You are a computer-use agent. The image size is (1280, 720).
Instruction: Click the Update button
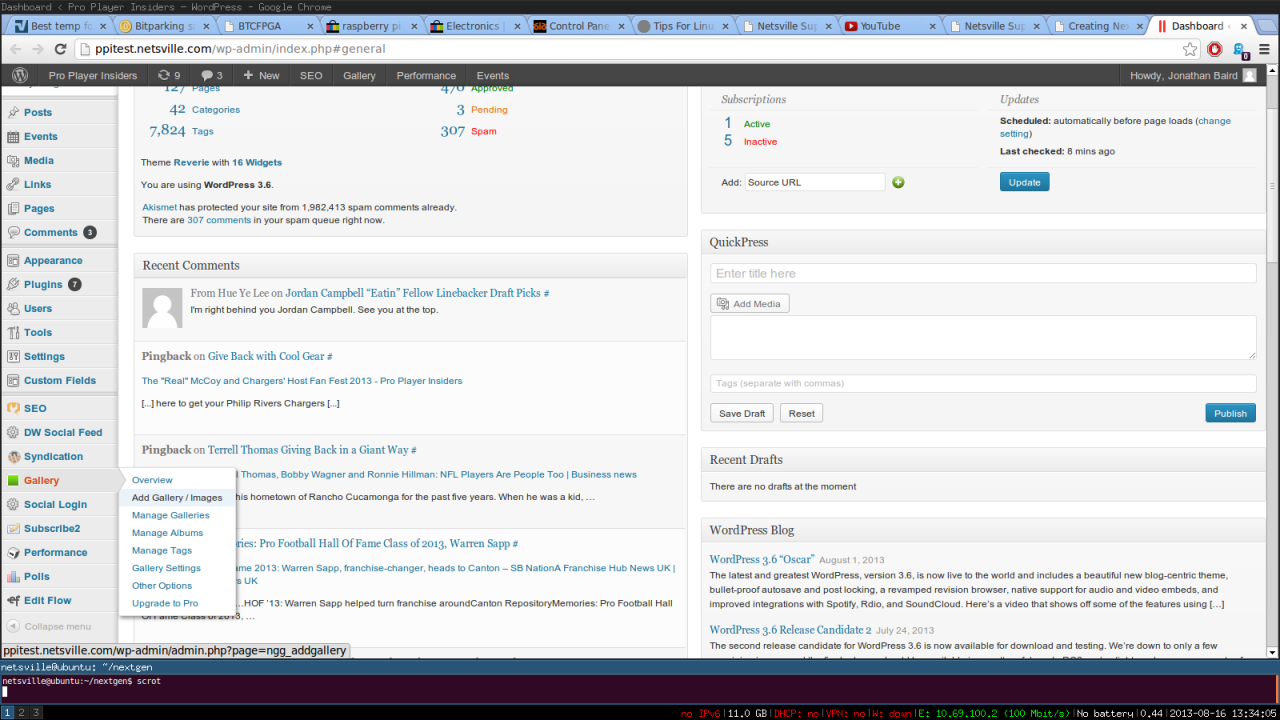coord(1024,182)
